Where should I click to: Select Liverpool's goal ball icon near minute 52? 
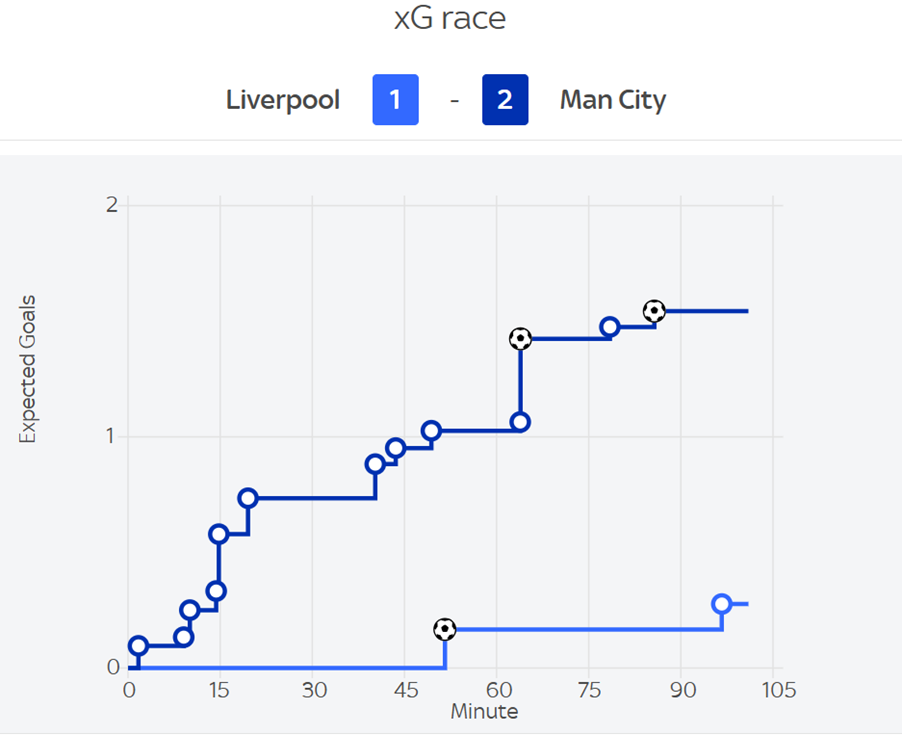(445, 629)
